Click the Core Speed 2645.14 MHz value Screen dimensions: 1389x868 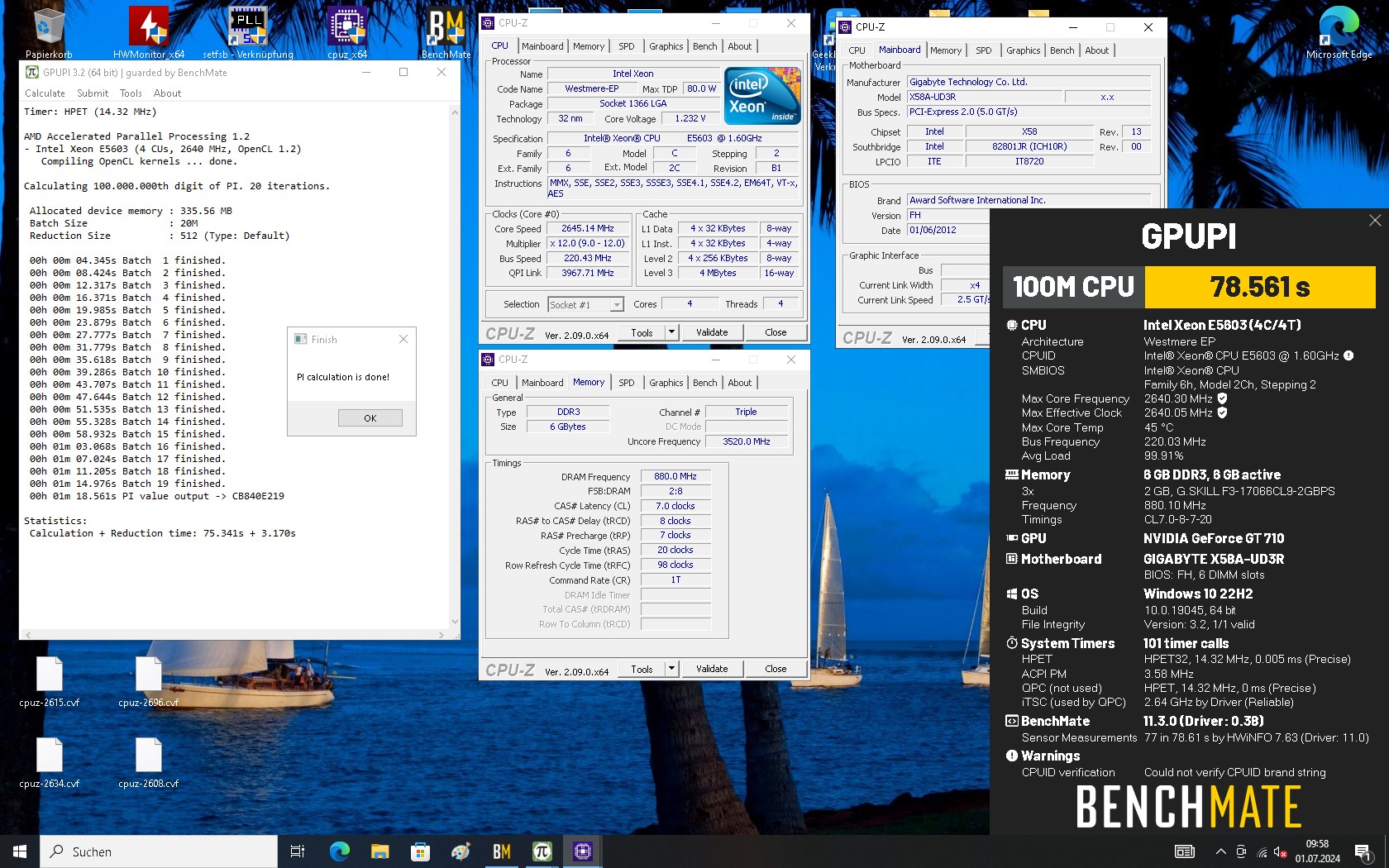click(588, 229)
